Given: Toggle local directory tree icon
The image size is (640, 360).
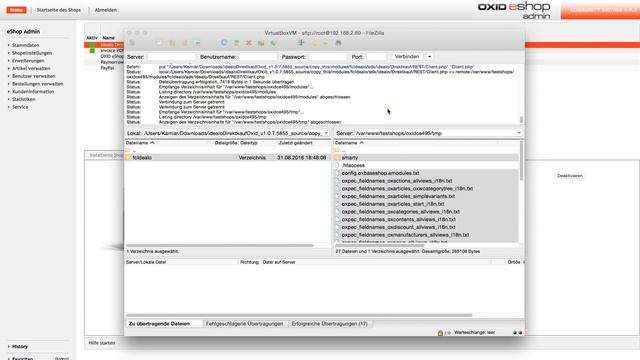Looking at the screenshot, I should 172,43.
